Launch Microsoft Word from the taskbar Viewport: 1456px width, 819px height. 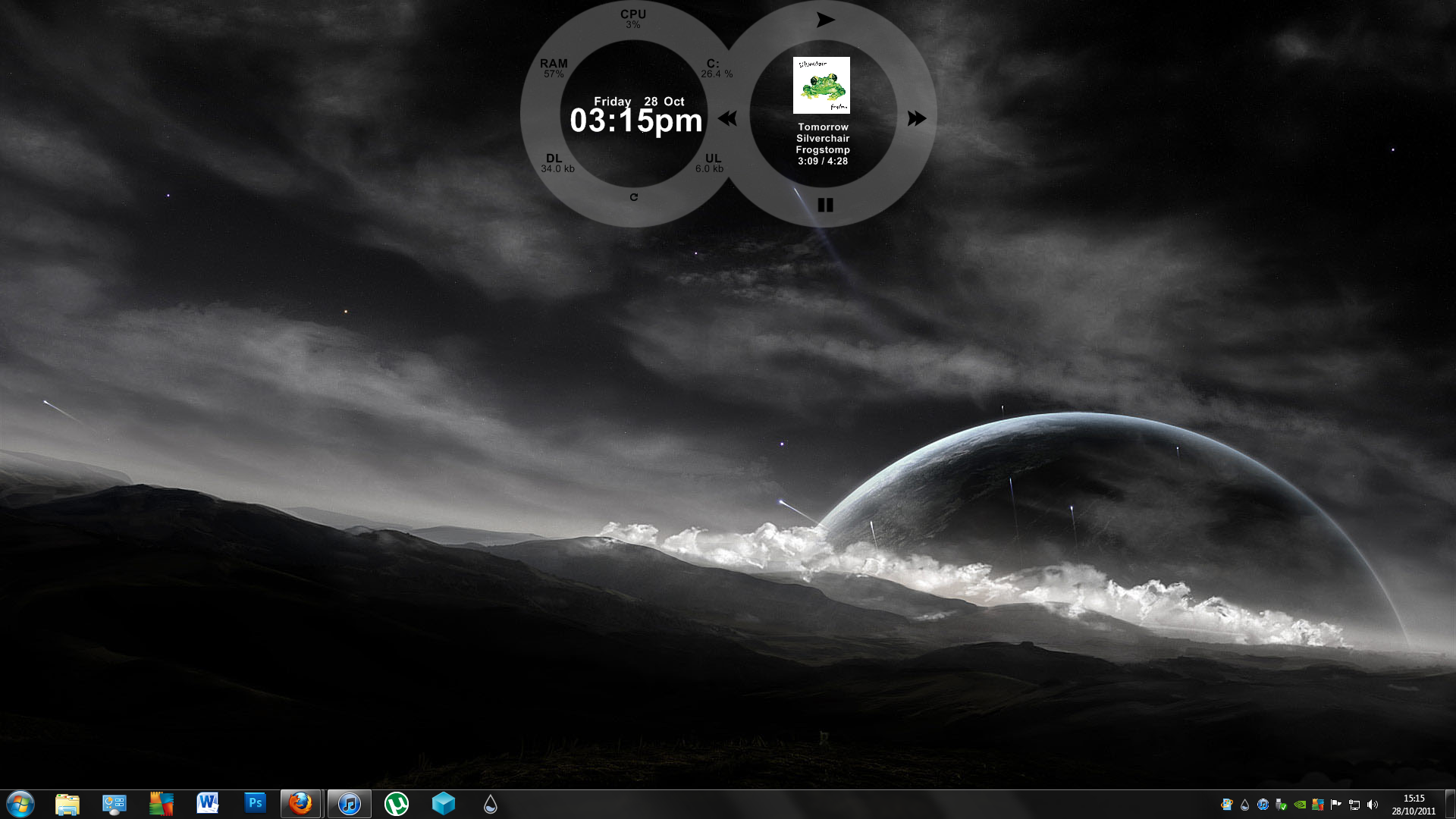208,804
